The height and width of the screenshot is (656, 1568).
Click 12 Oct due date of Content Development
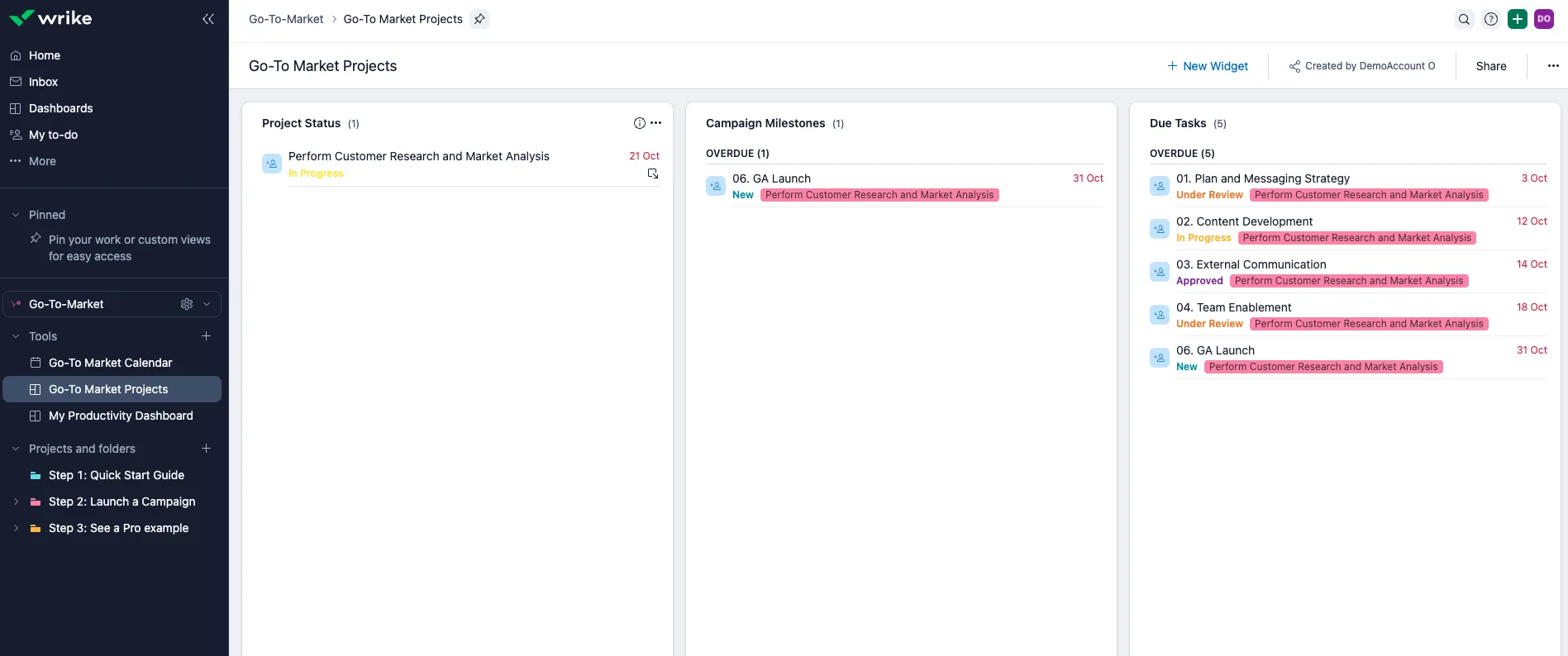click(x=1532, y=221)
